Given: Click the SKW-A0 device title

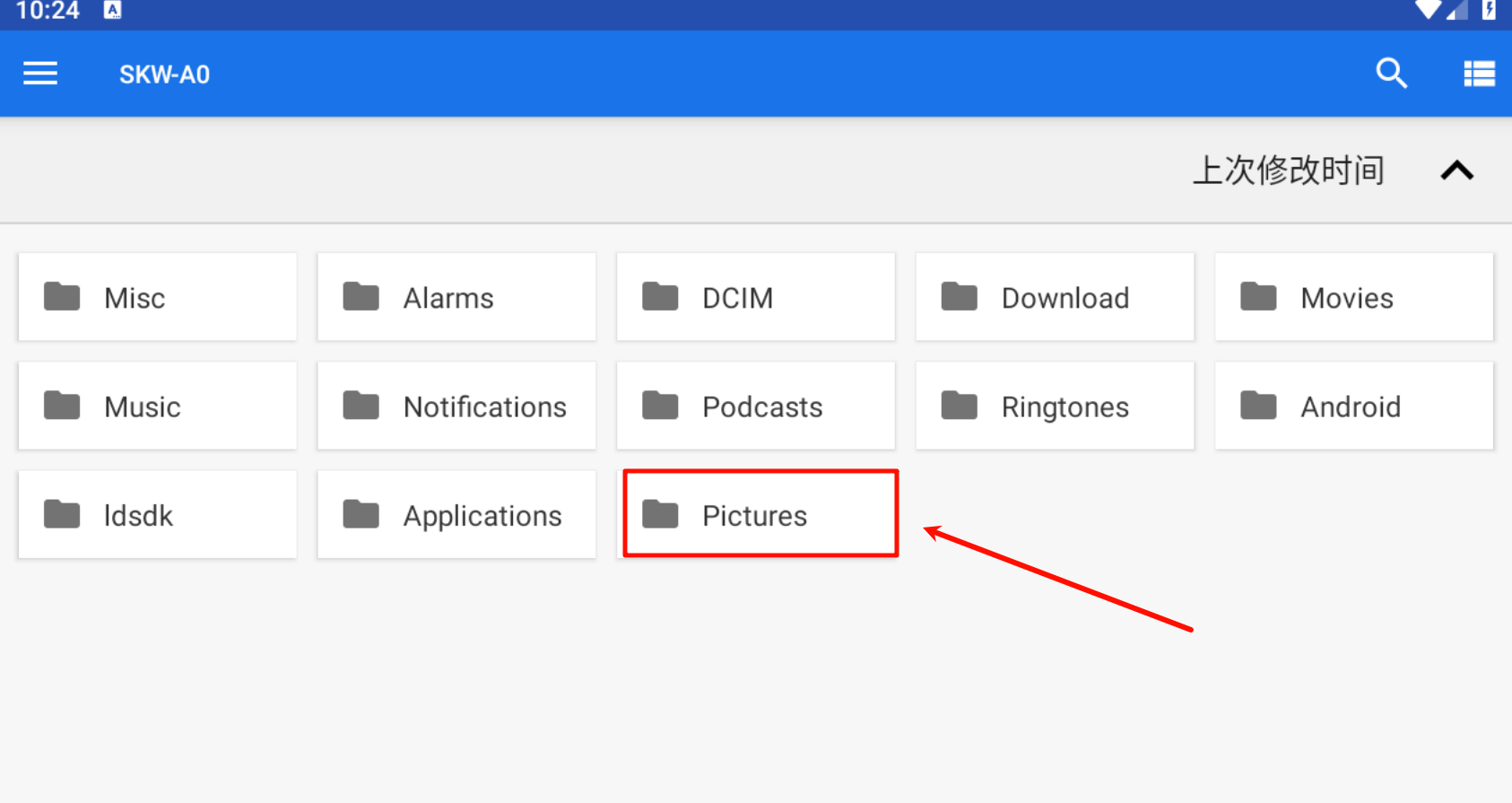Looking at the screenshot, I should pyautogui.click(x=164, y=74).
